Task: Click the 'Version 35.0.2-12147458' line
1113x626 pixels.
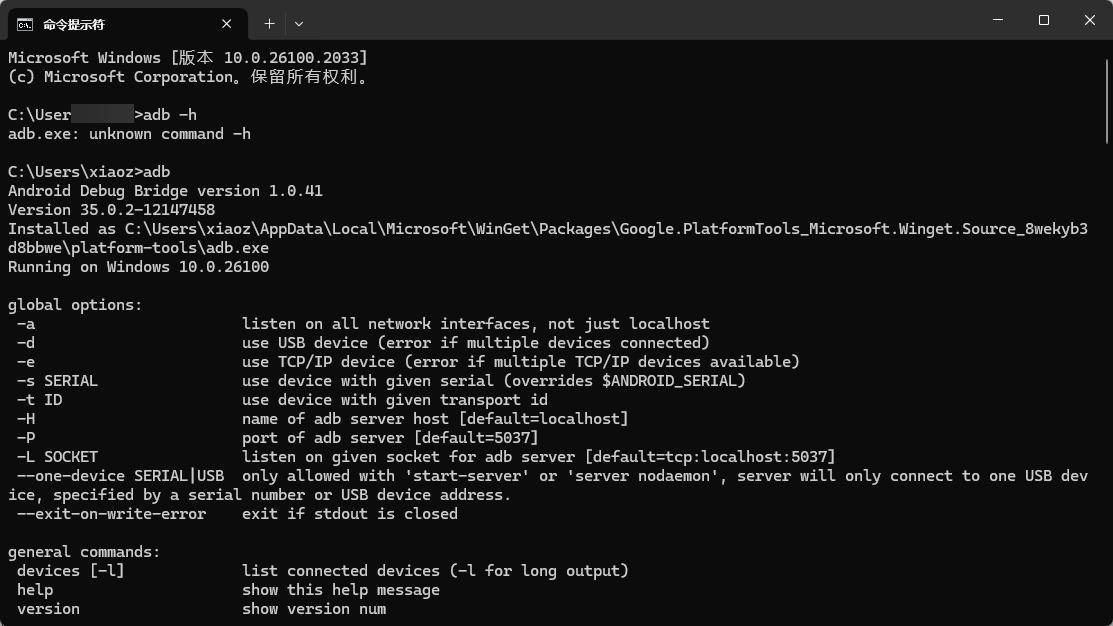Action: (x=111, y=210)
